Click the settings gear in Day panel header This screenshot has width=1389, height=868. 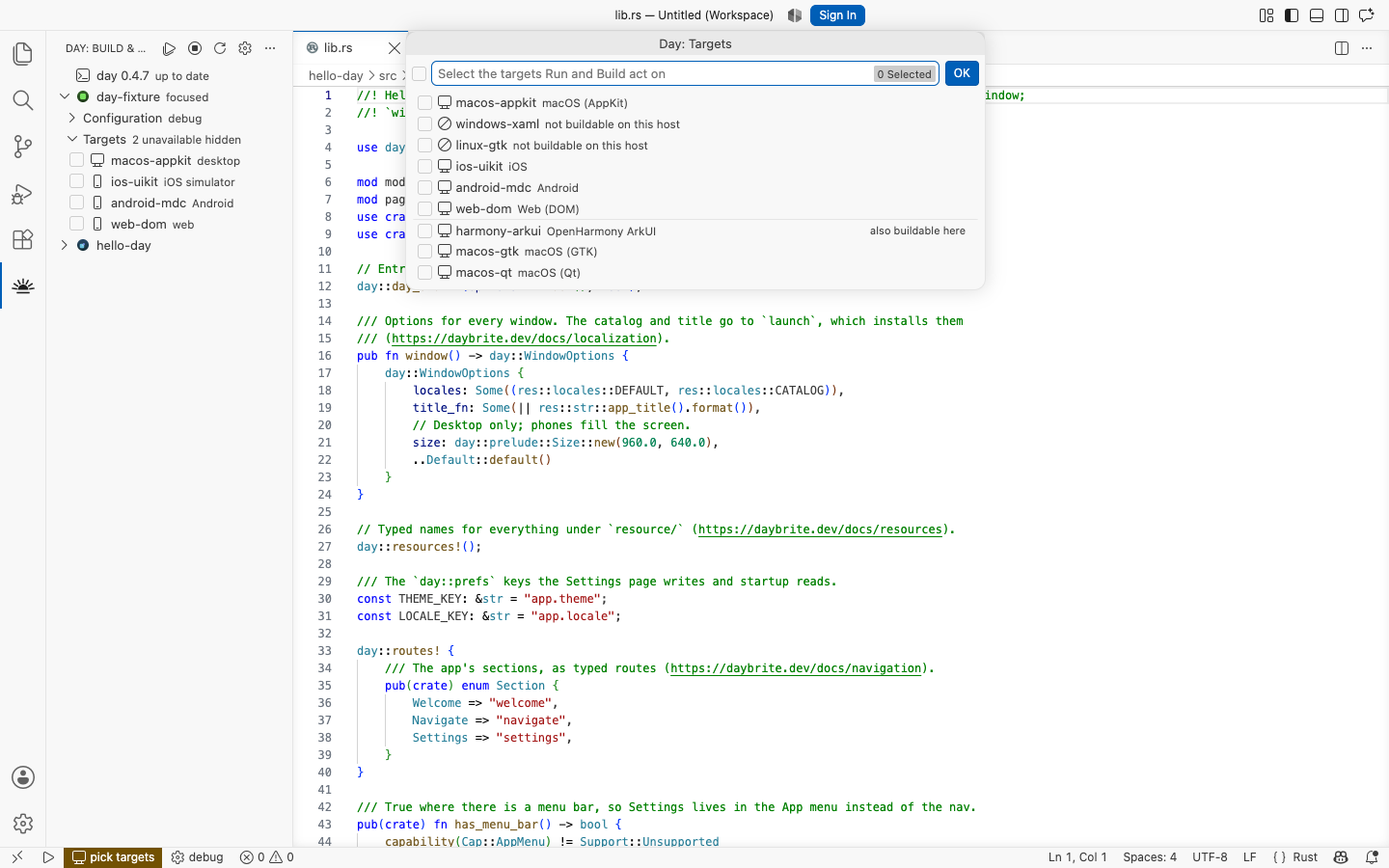pyautogui.click(x=245, y=48)
